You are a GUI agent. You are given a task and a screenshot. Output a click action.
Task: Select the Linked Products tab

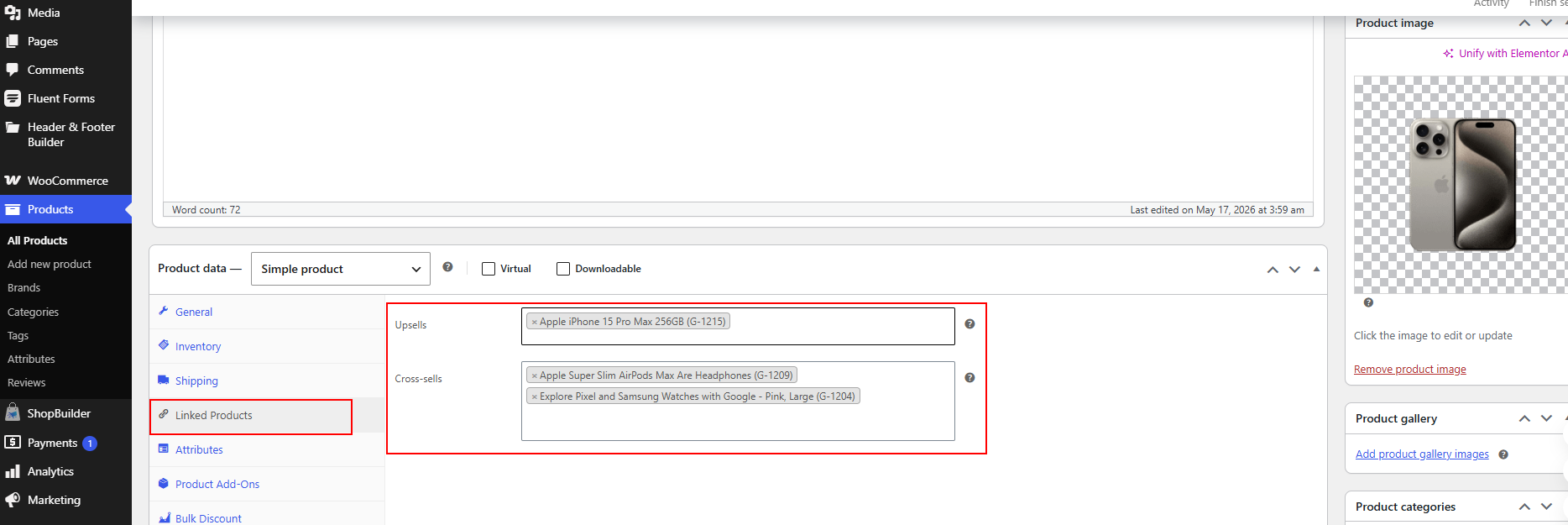(x=268, y=415)
